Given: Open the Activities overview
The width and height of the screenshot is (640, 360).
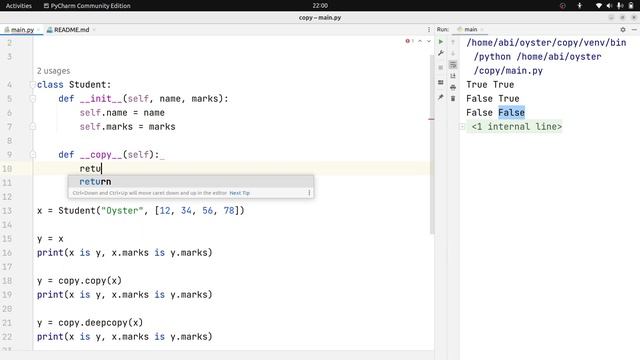Looking at the screenshot, I should coord(19,6).
